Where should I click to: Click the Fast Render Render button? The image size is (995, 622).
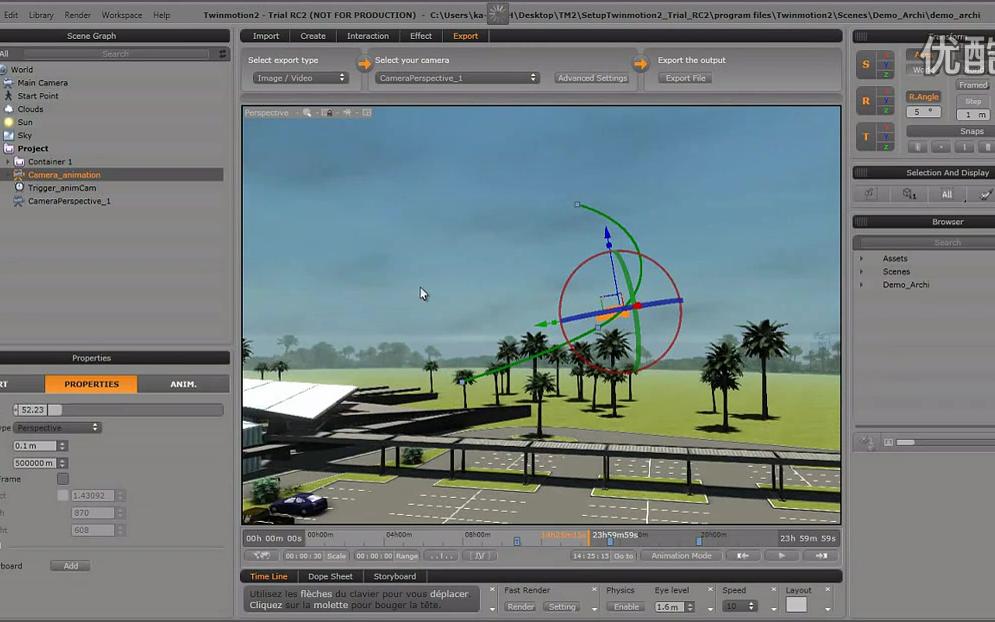click(x=520, y=607)
